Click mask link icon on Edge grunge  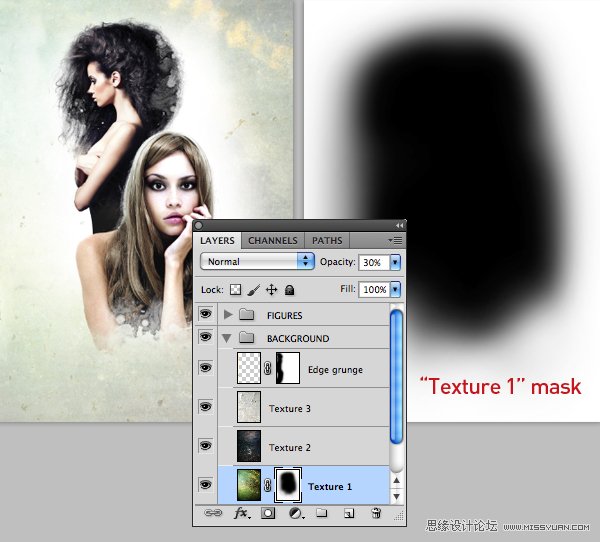coord(268,368)
